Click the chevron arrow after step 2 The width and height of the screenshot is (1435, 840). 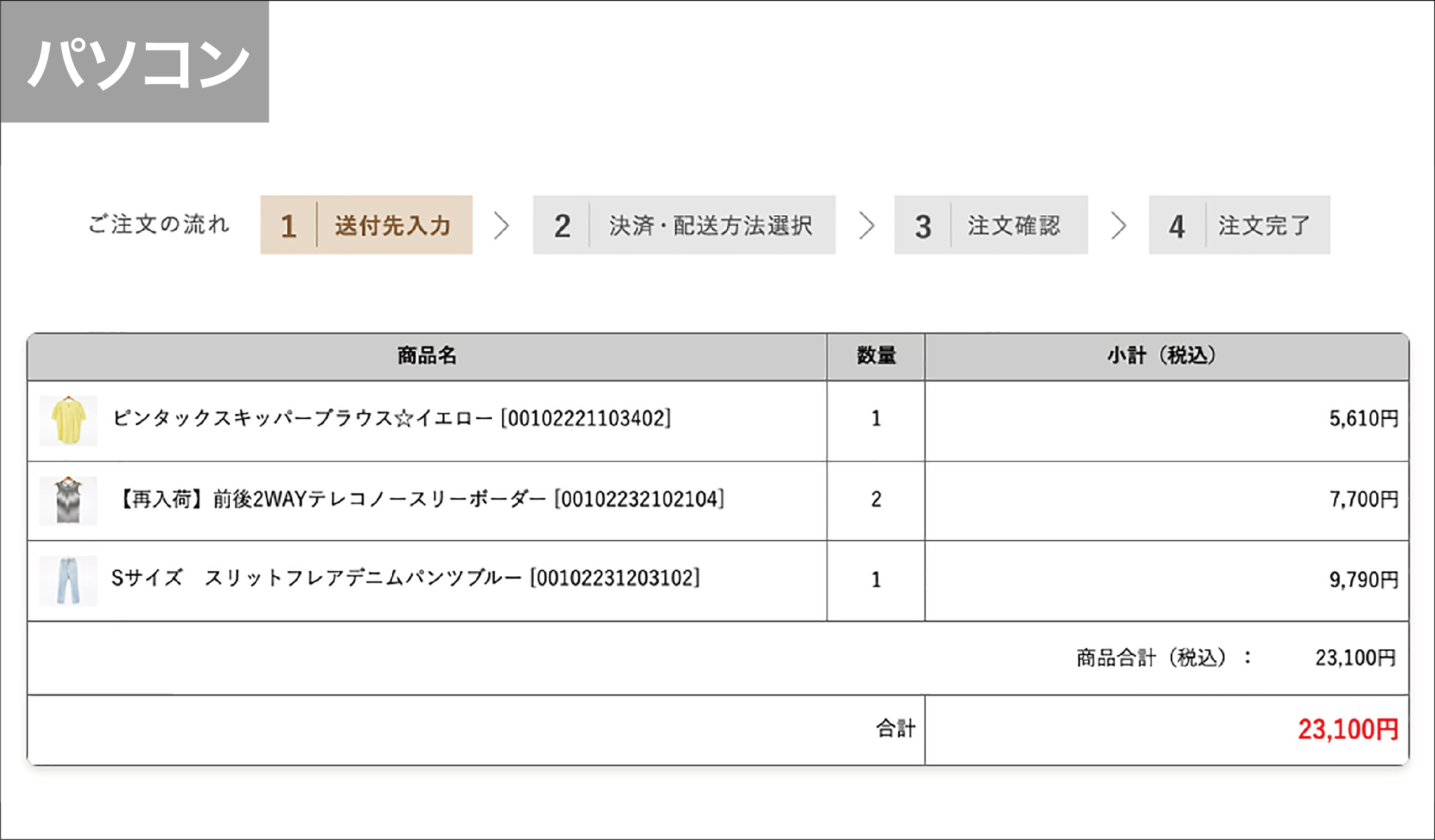point(867,225)
